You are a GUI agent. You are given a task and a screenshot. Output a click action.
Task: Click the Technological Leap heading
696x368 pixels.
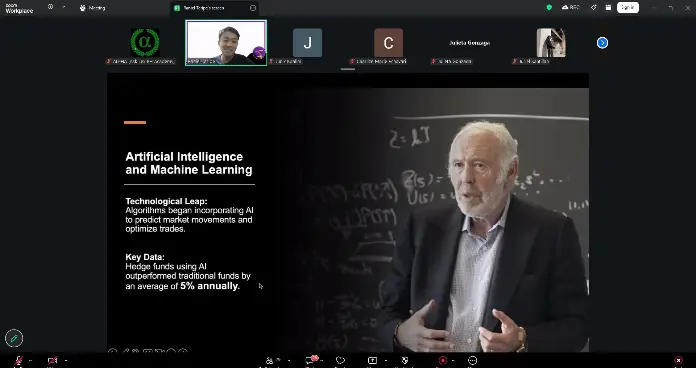[x=166, y=201]
